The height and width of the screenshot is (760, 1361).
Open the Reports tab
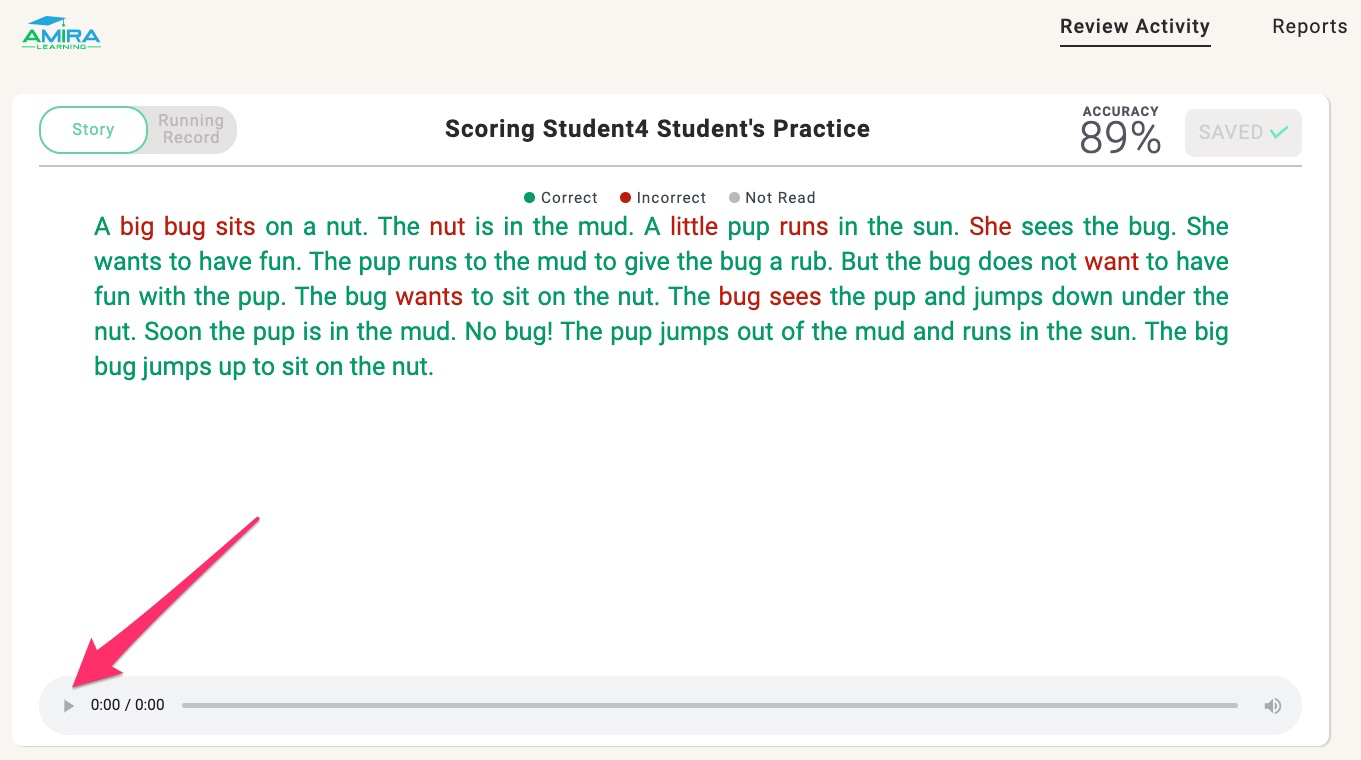pyautogui.click(x=1310, y=27)
